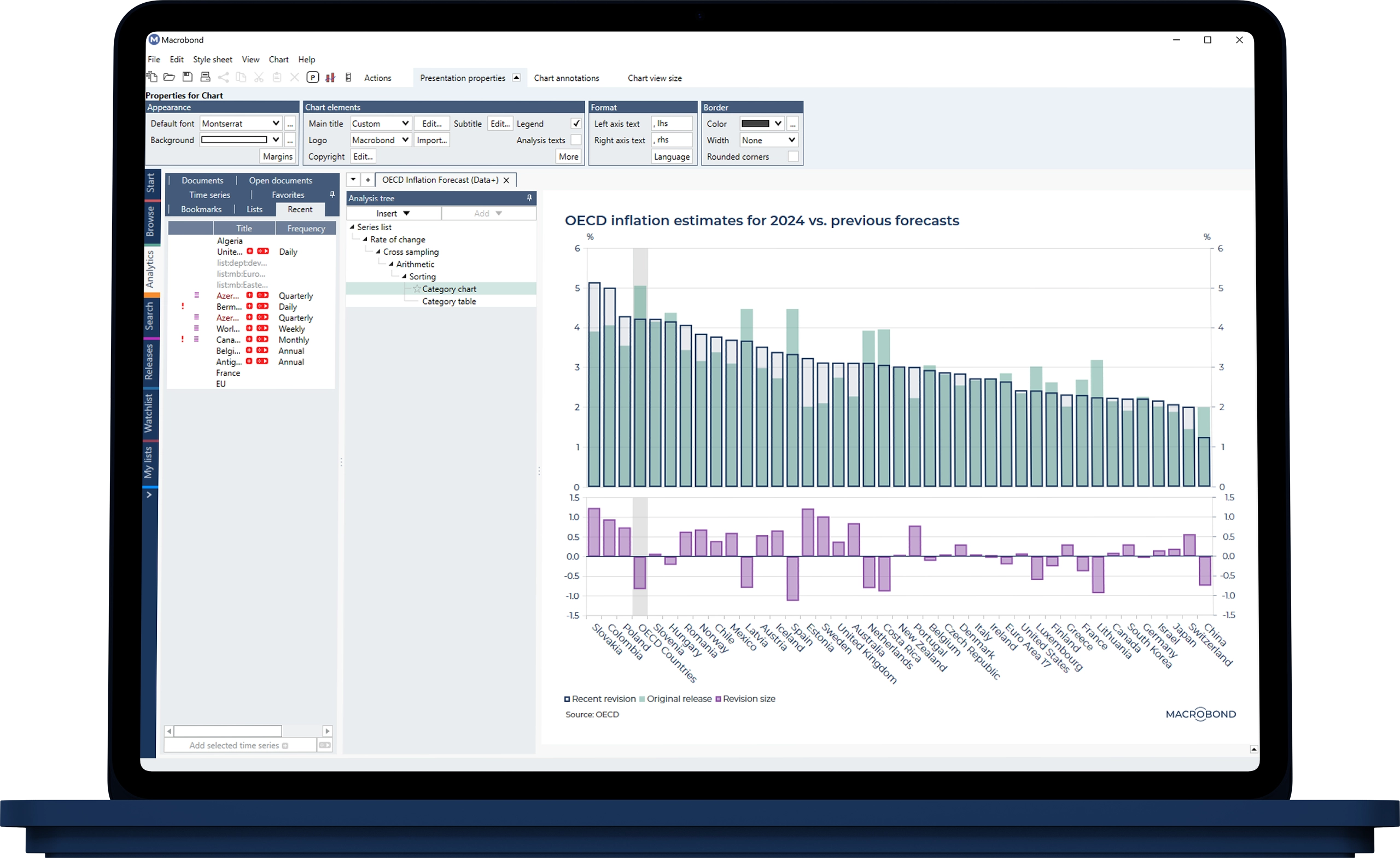1400x858 pixels.
Task: Collapse the Rate of change tree node
Action: point(365,240)
